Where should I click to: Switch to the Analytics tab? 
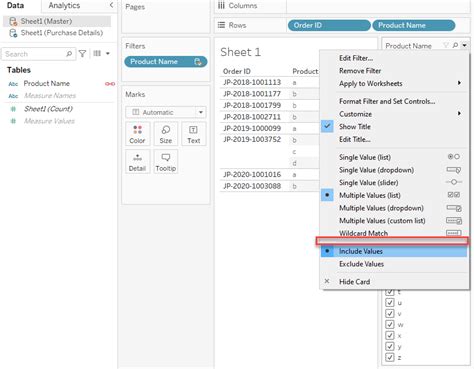click(64, 5)
